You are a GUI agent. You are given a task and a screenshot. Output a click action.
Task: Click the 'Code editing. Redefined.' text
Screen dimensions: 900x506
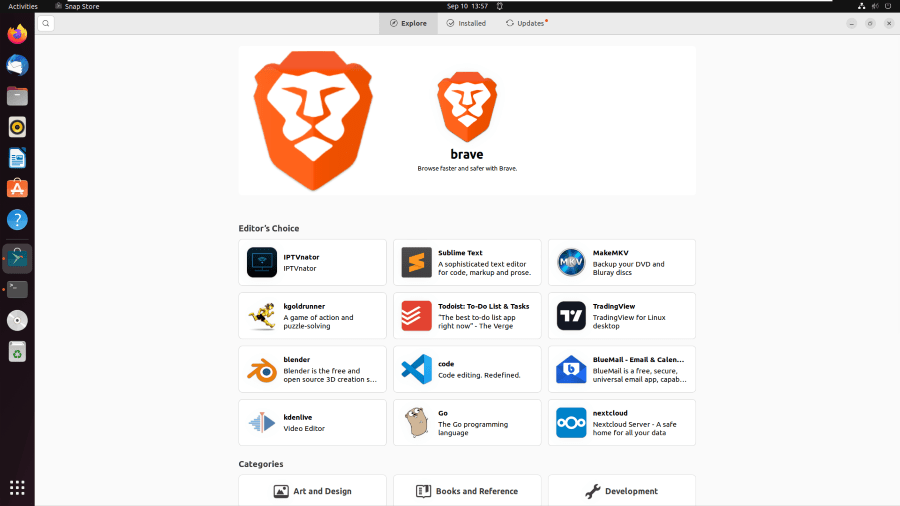479,375
